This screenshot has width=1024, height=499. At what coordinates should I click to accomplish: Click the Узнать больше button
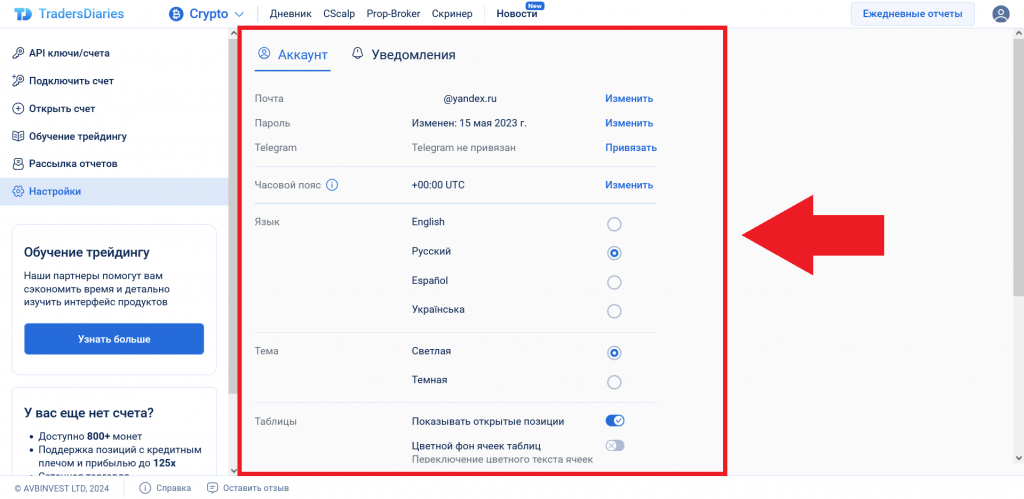[x=114, y=339]
